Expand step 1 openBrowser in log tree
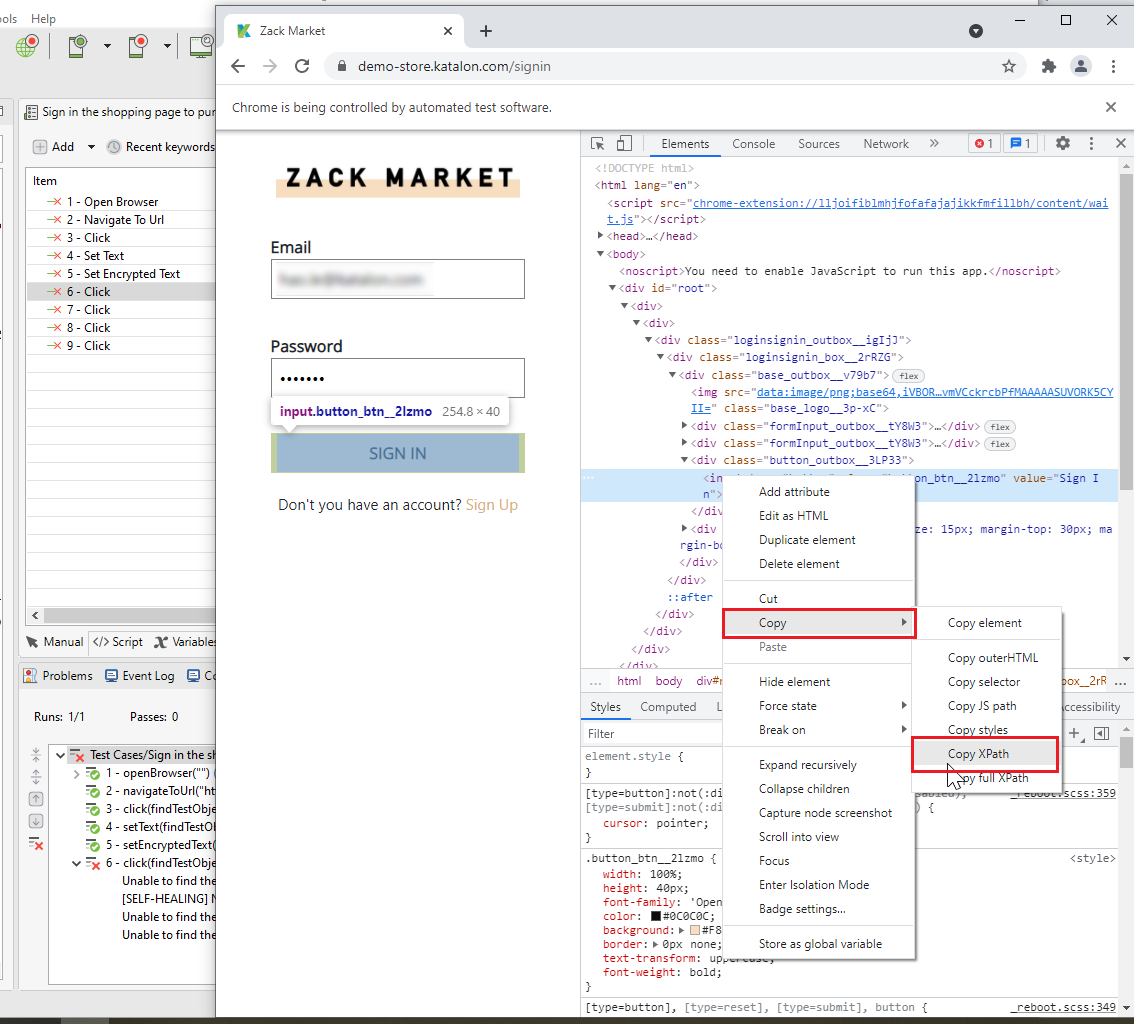This screenshot has height=1024, width=1134. pyautogui.click(x=77, y=773)
